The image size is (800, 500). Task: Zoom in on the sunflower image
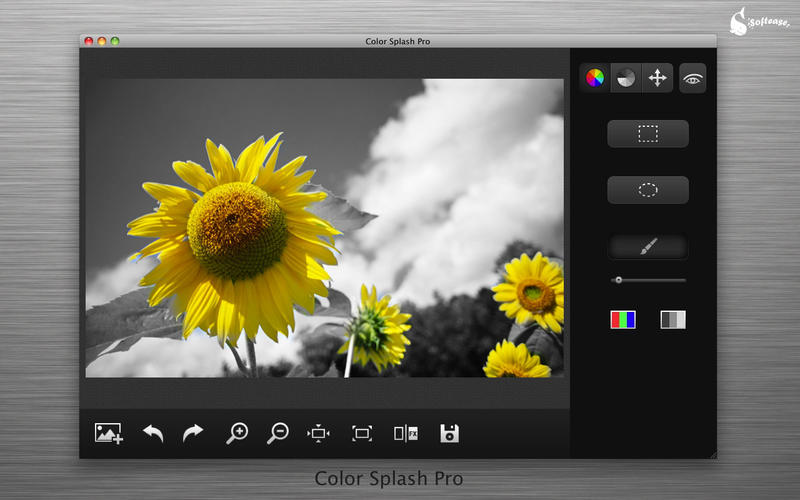point(237,433)
